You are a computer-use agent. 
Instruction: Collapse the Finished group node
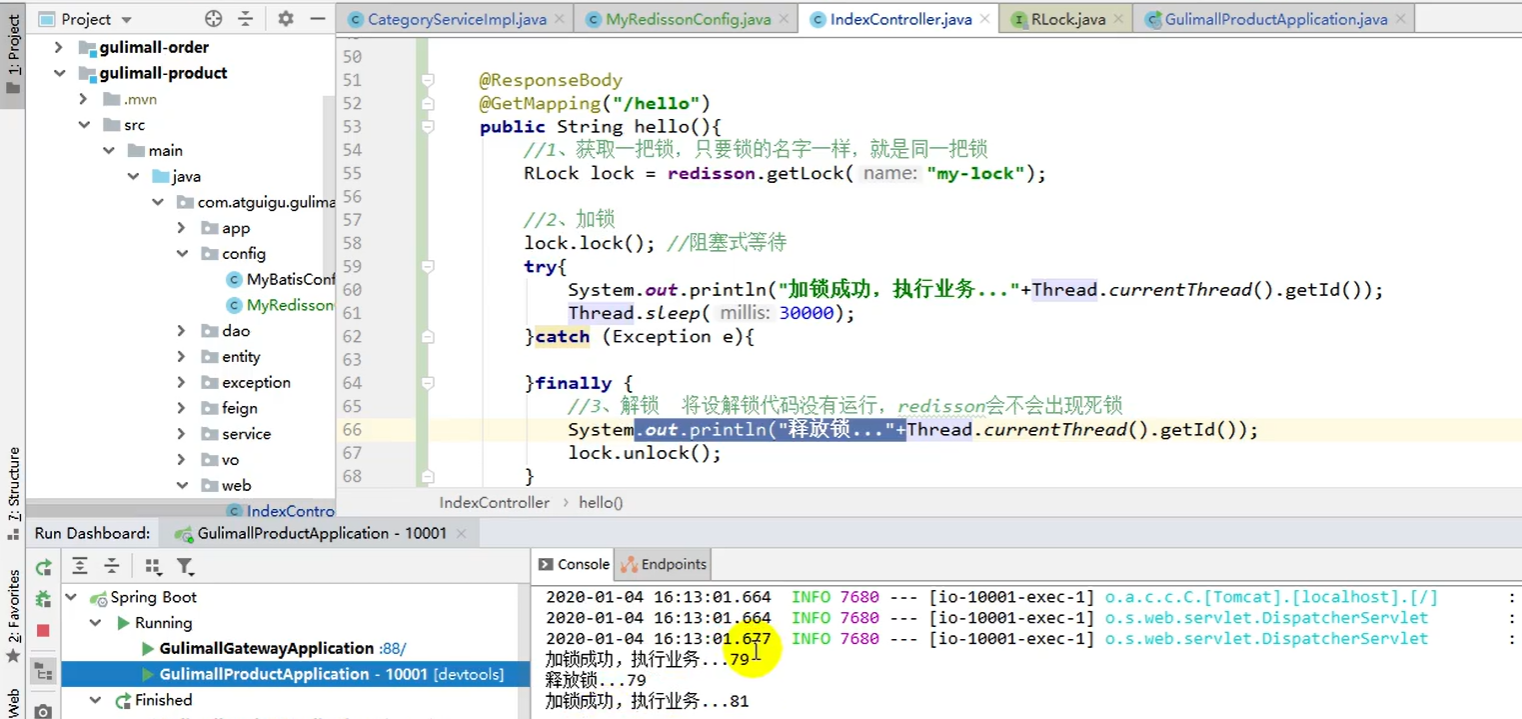click(96, 700)
